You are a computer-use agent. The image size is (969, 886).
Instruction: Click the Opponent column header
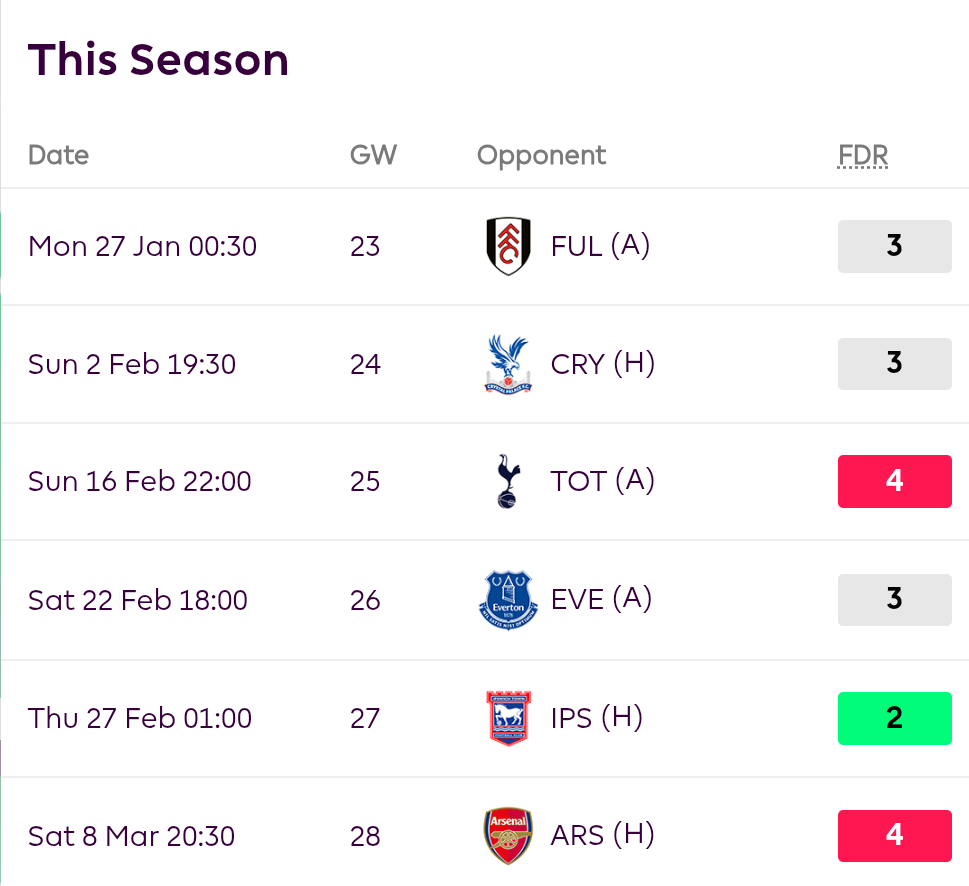pos(541,155)
